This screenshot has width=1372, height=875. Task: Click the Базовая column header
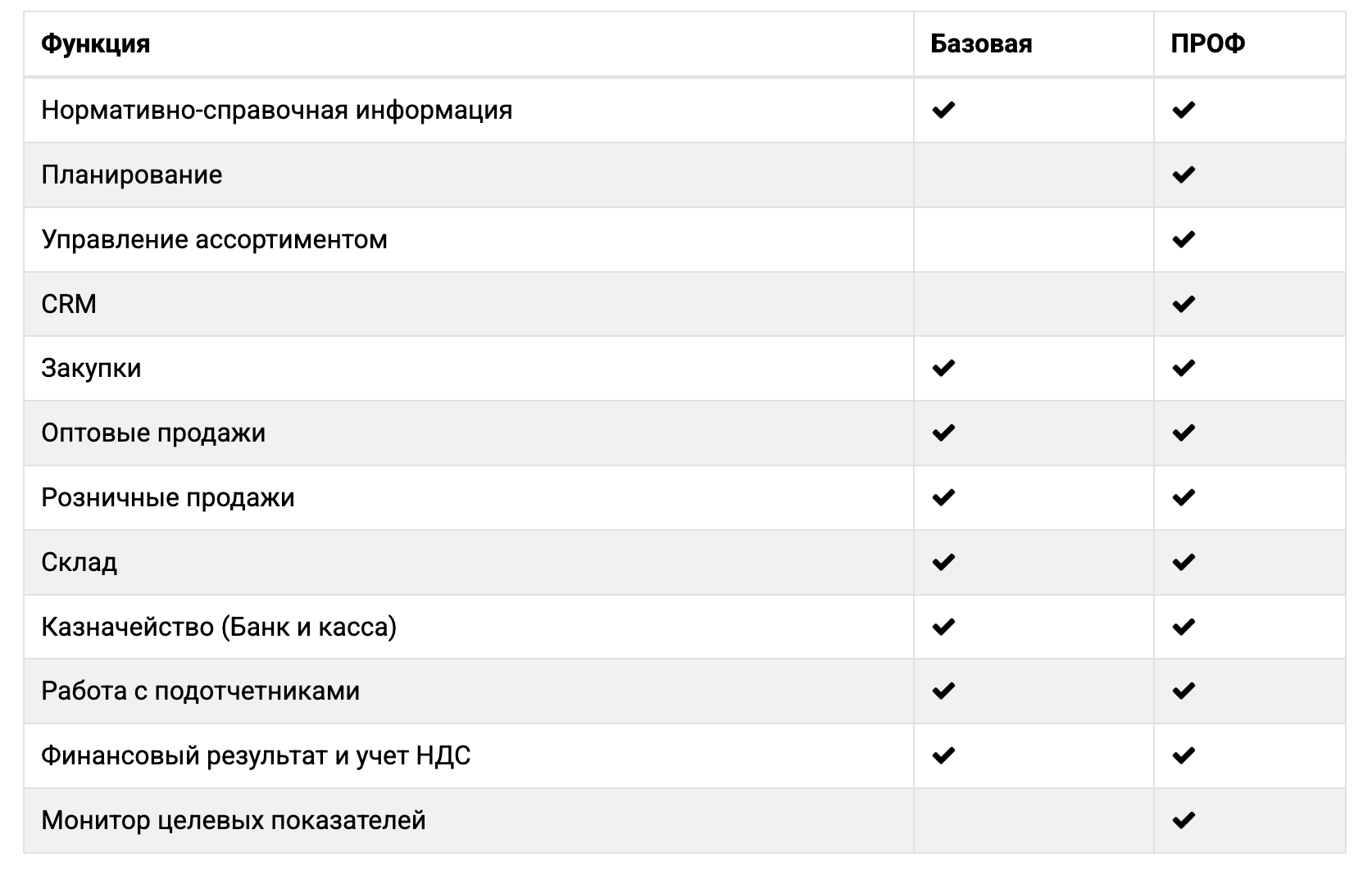(981, 43)
